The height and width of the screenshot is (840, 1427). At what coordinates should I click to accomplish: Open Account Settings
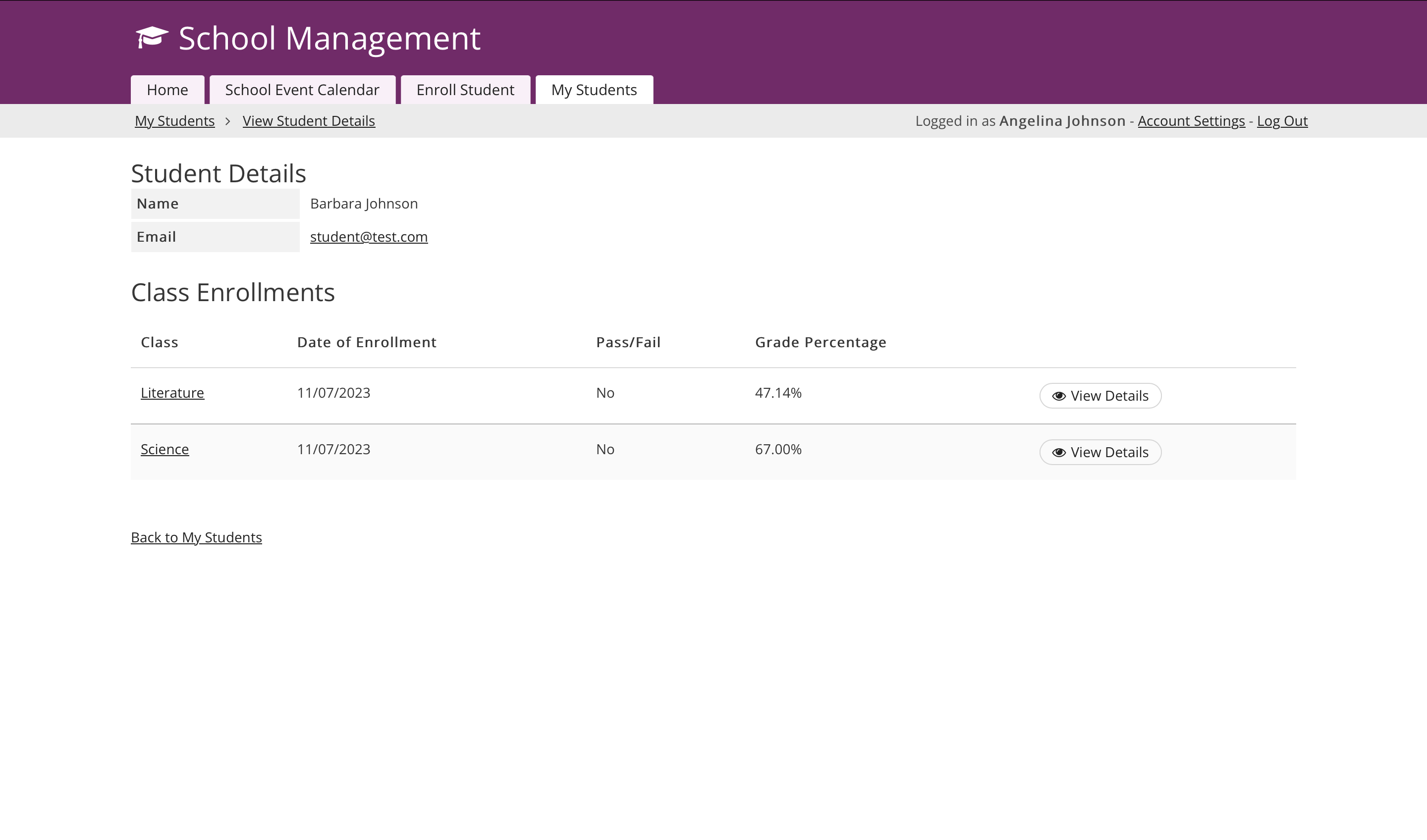click(1192, 120)
